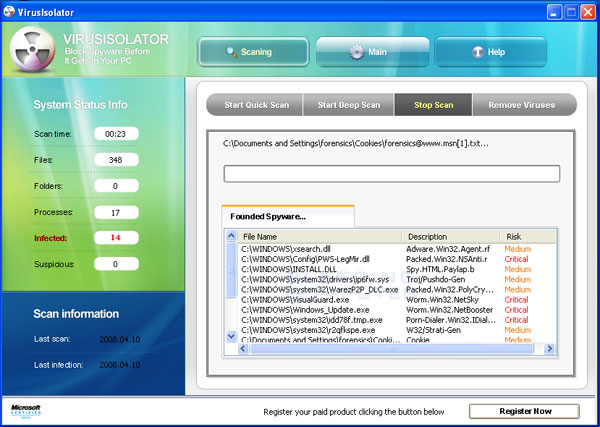Click the vertical scrollbar up arrow
This screenshot has width=600, height=427.
pos(231,236)
